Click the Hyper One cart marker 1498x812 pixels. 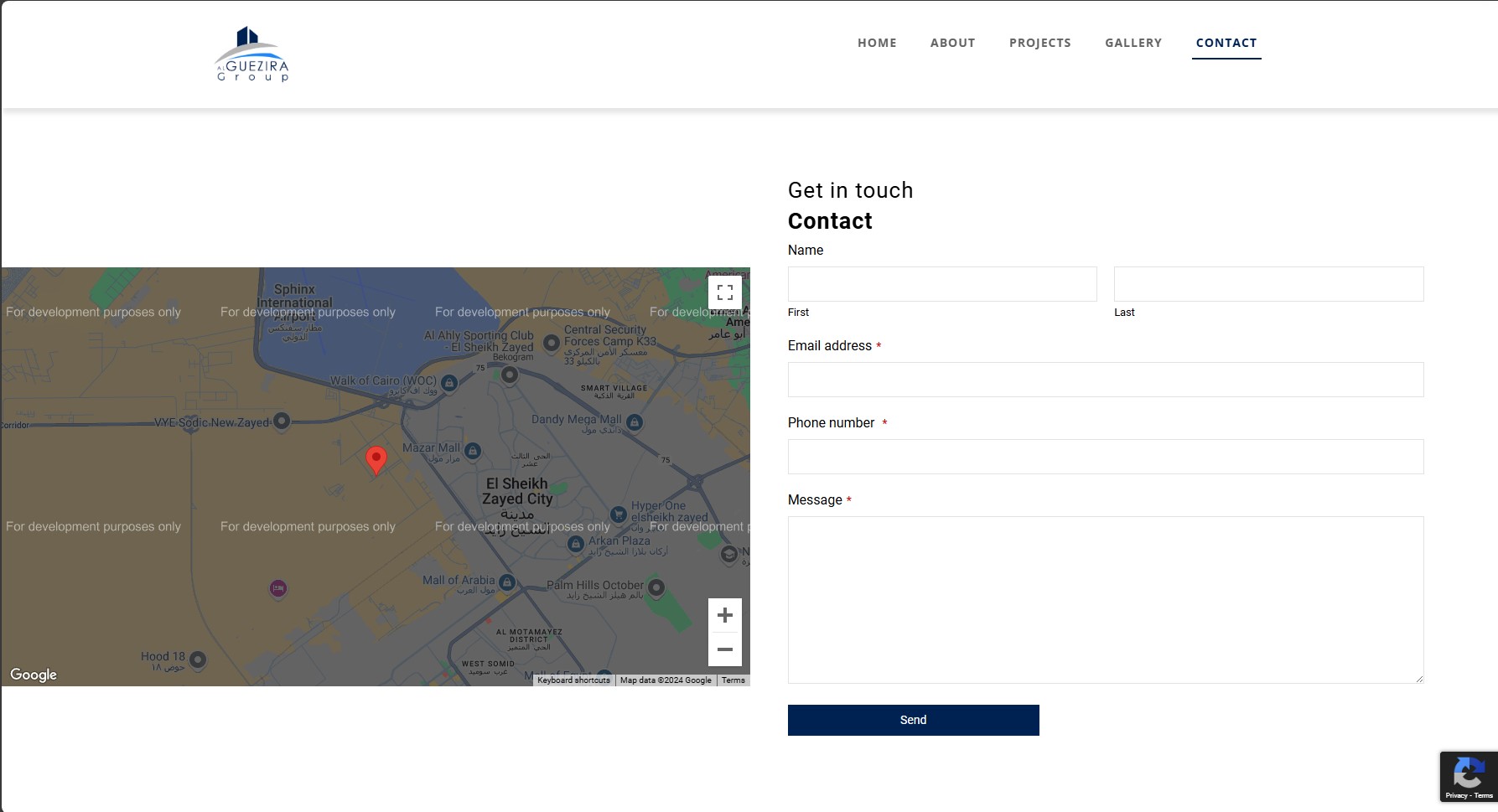[x=618, y=514]
